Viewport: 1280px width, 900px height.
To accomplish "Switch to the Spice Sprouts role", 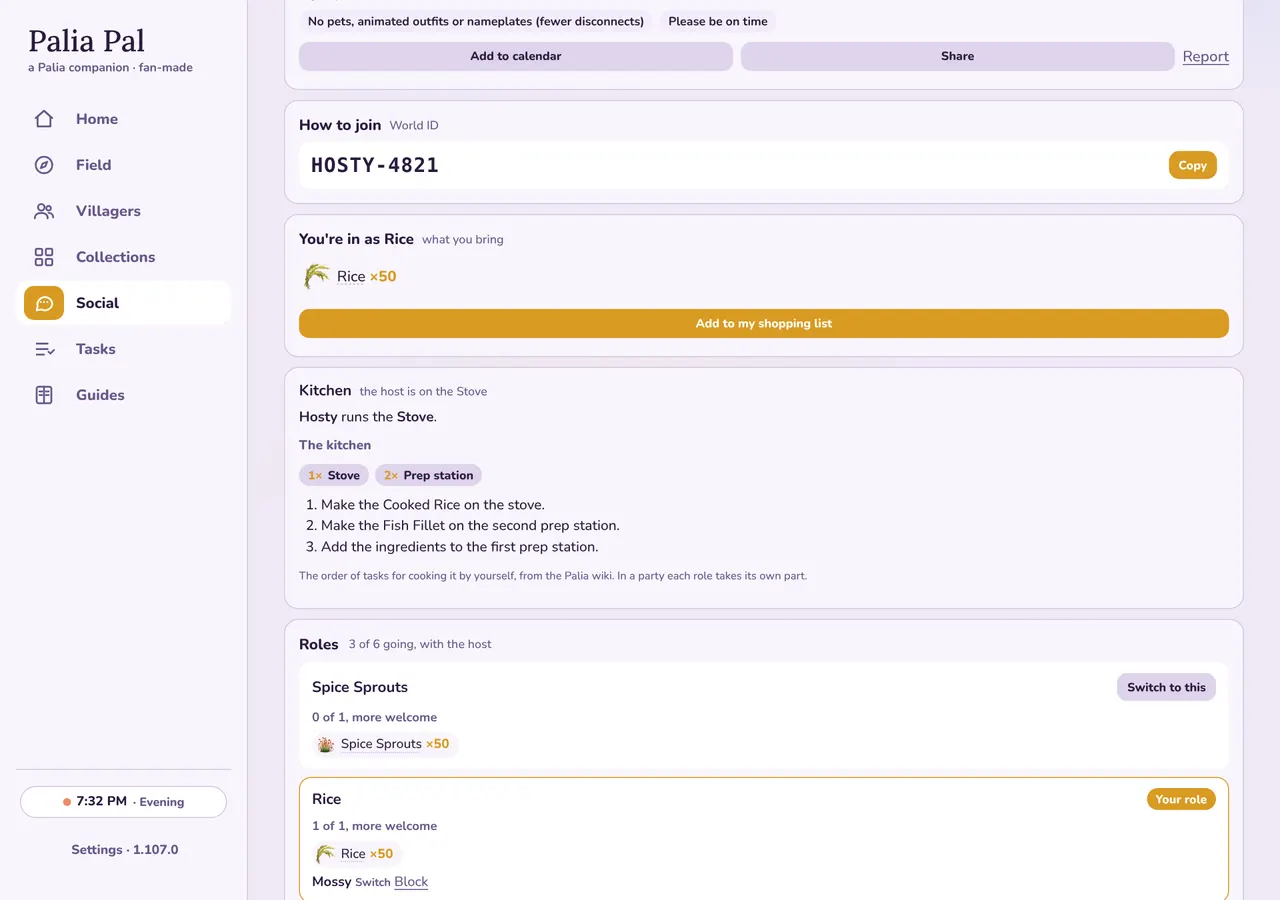I will point(1166,687).
